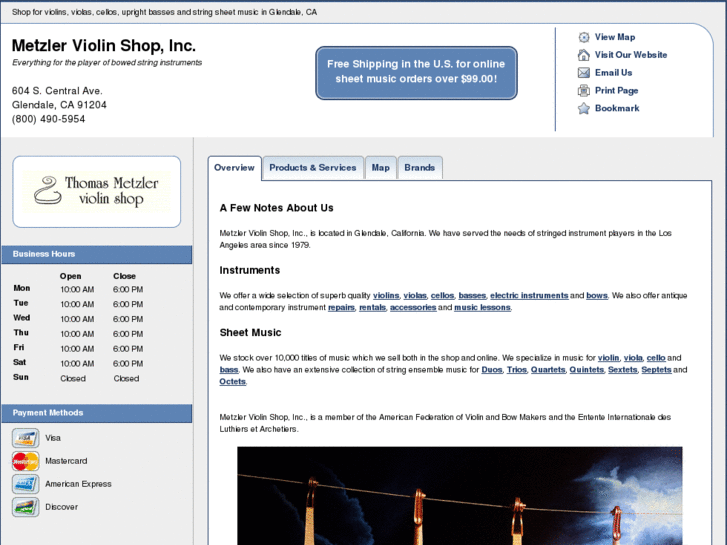Screen dimensions: 727x545
Task: Click the View Map compass icon
Action: click(x=584, y=37)
